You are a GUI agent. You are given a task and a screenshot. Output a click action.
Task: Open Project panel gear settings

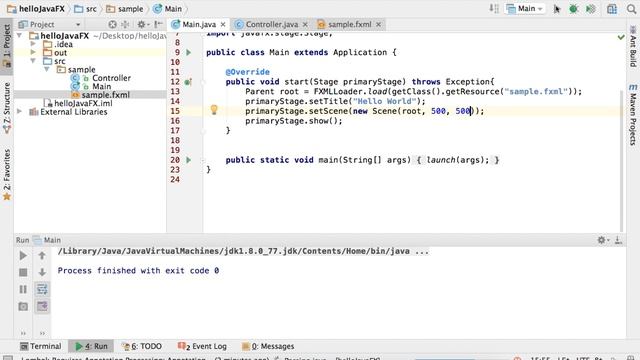(142, 24)
